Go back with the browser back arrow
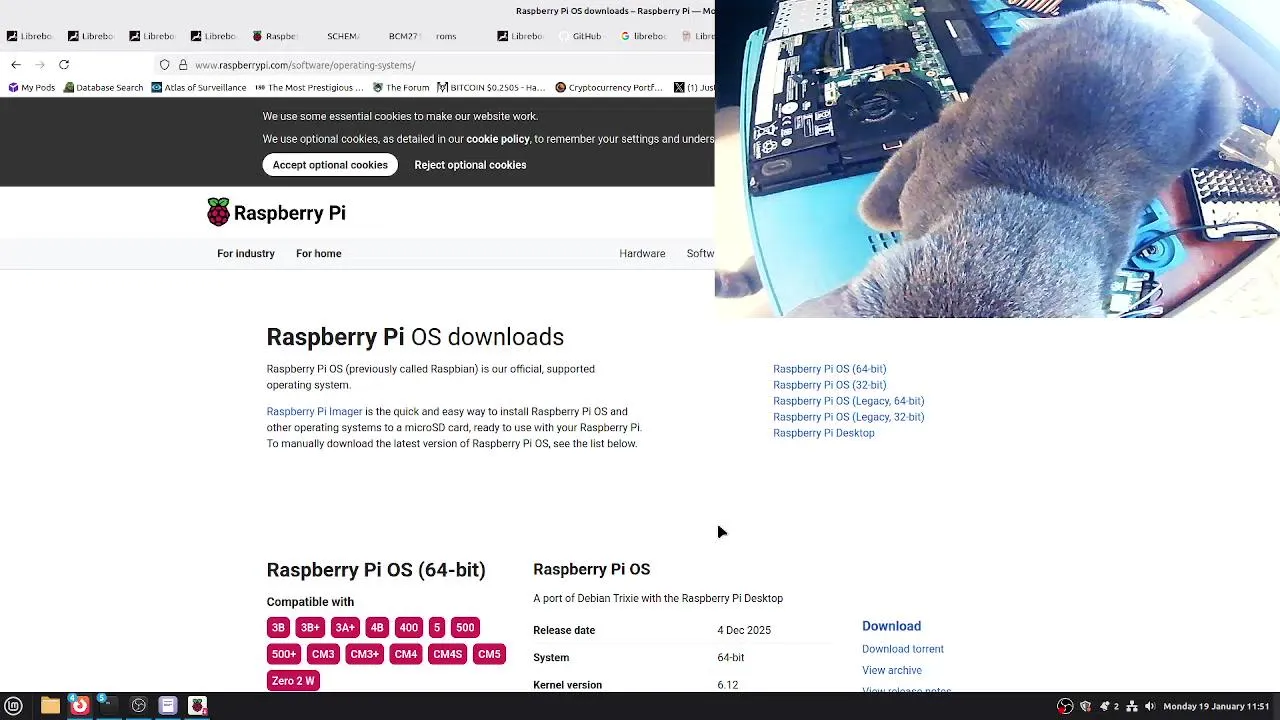 coord(16,65)
